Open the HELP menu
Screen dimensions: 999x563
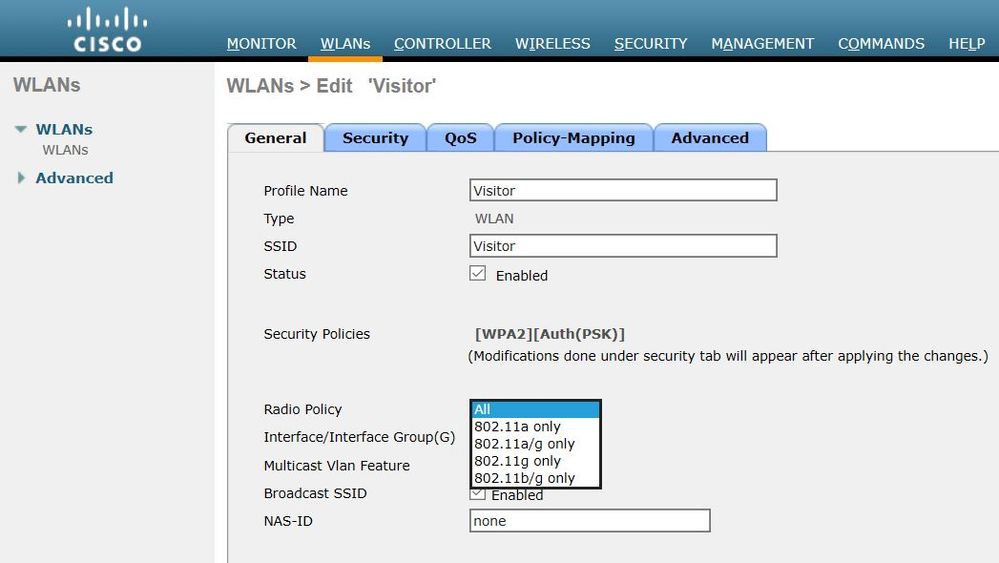(967, 43)
